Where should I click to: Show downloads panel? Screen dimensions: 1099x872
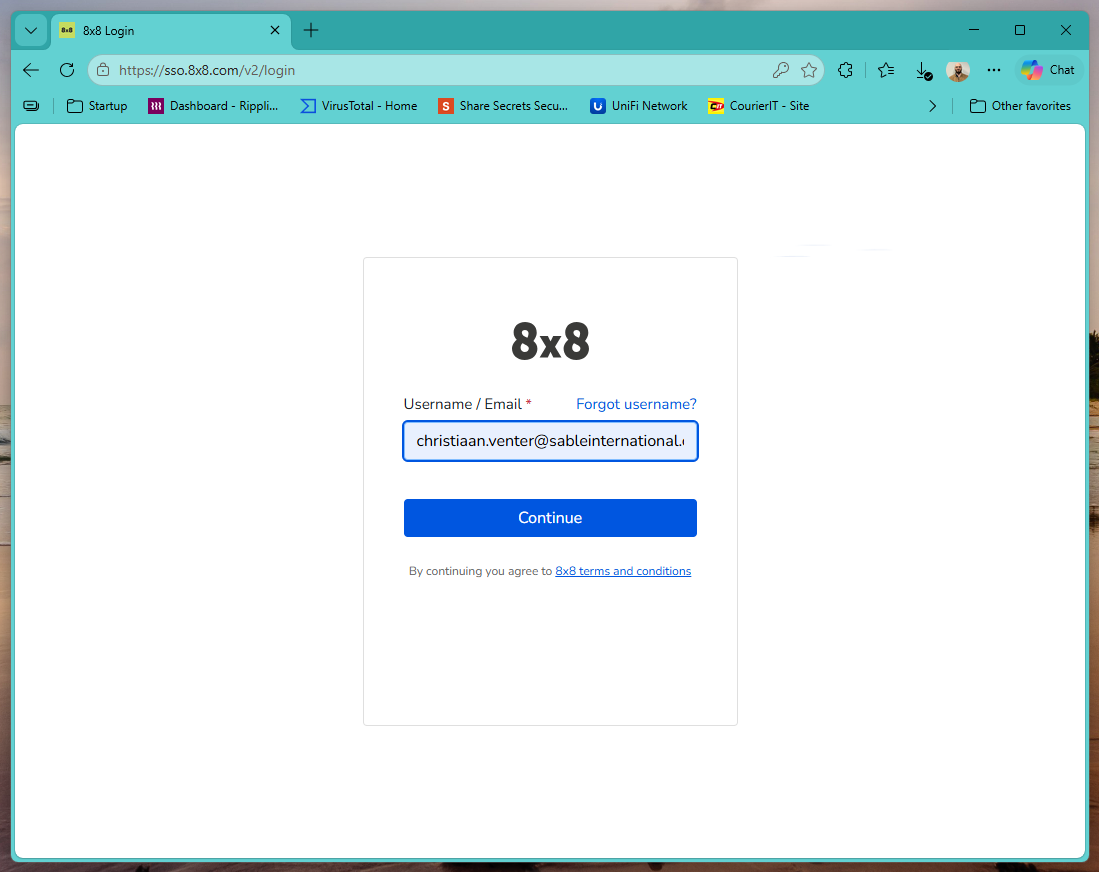(923, 70)
